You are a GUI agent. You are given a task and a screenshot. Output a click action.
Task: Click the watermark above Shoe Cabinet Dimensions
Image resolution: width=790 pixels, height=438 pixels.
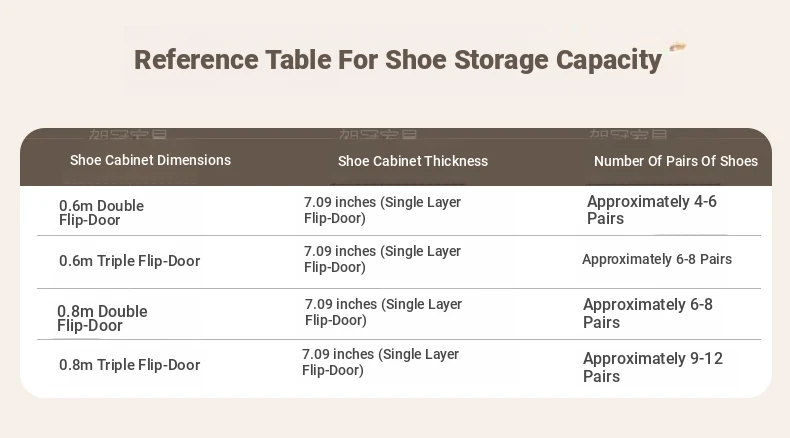point(128,135)
